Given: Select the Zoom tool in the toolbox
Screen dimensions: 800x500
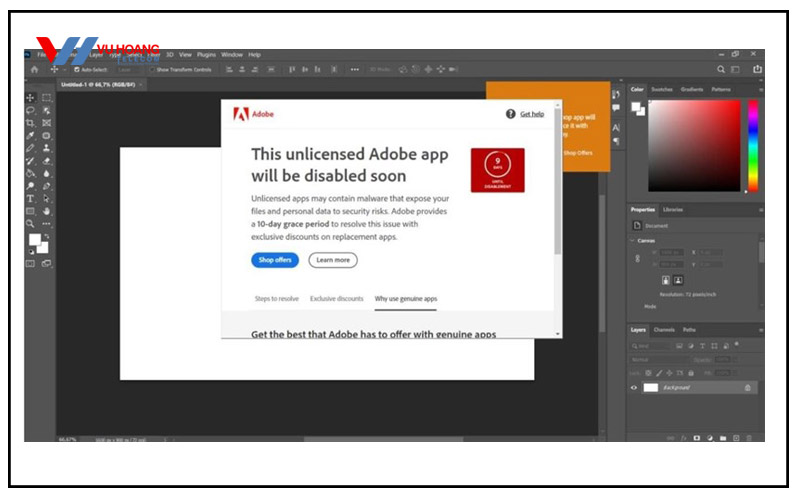Looking at the screenshot, I should pyautogui.click(x=30, y=223).
